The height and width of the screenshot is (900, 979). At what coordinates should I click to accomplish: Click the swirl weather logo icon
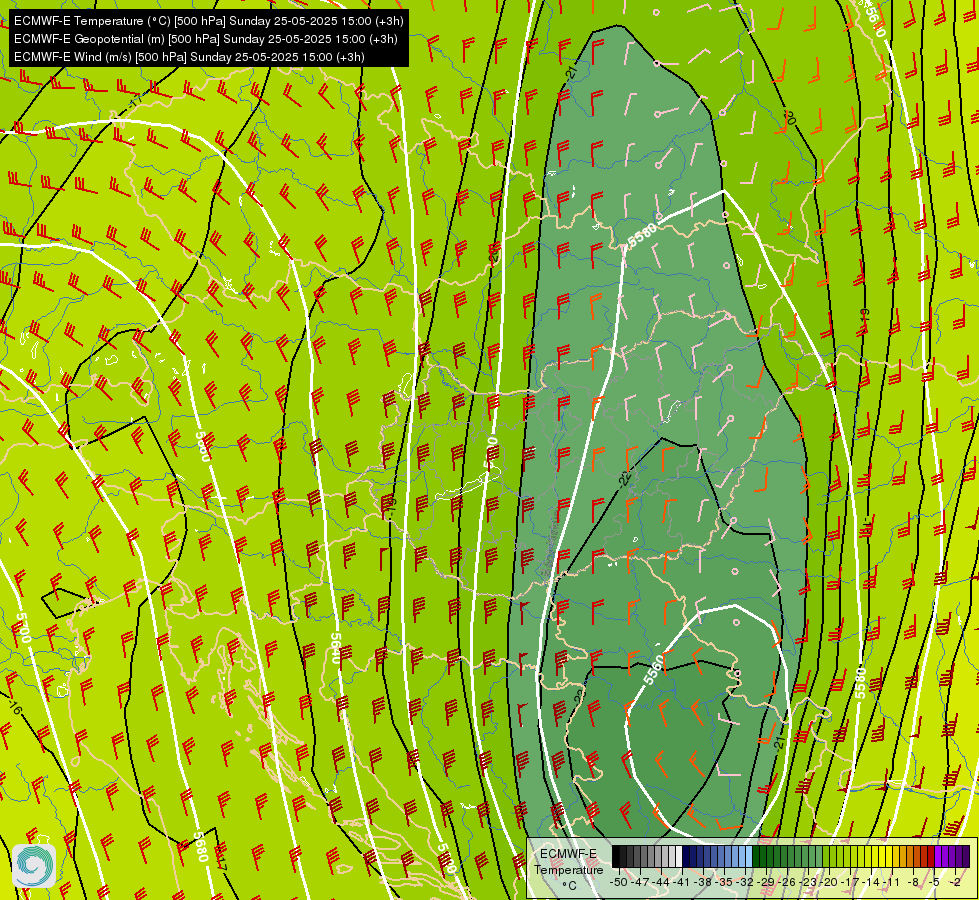coord(34,866)
